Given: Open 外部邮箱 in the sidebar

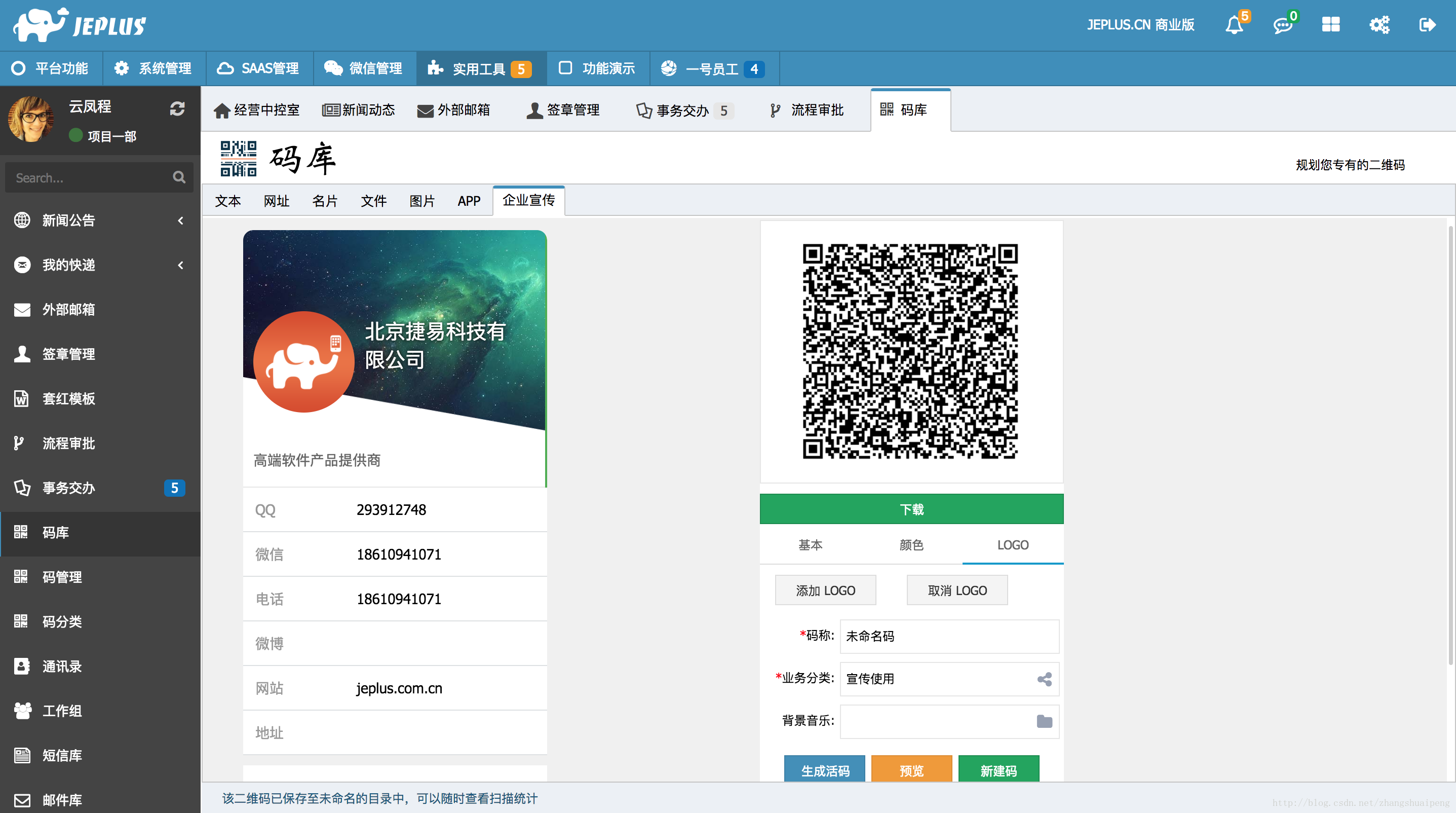Looking at the screenshot, I should coord(100,310).
